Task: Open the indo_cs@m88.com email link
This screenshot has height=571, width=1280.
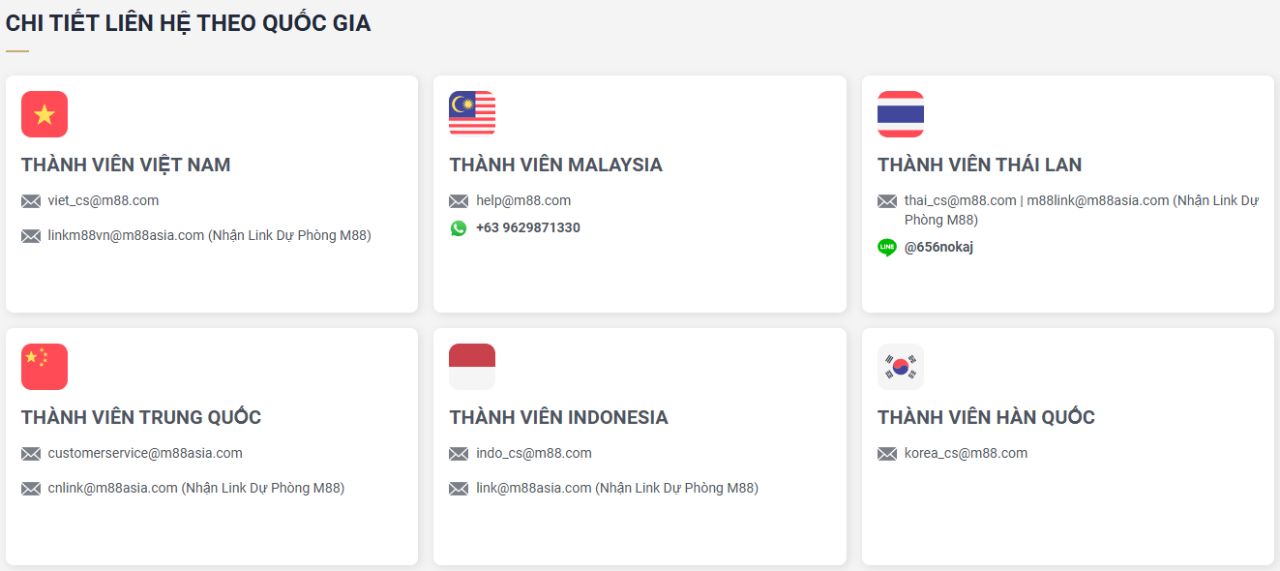Action: point(534,453)
